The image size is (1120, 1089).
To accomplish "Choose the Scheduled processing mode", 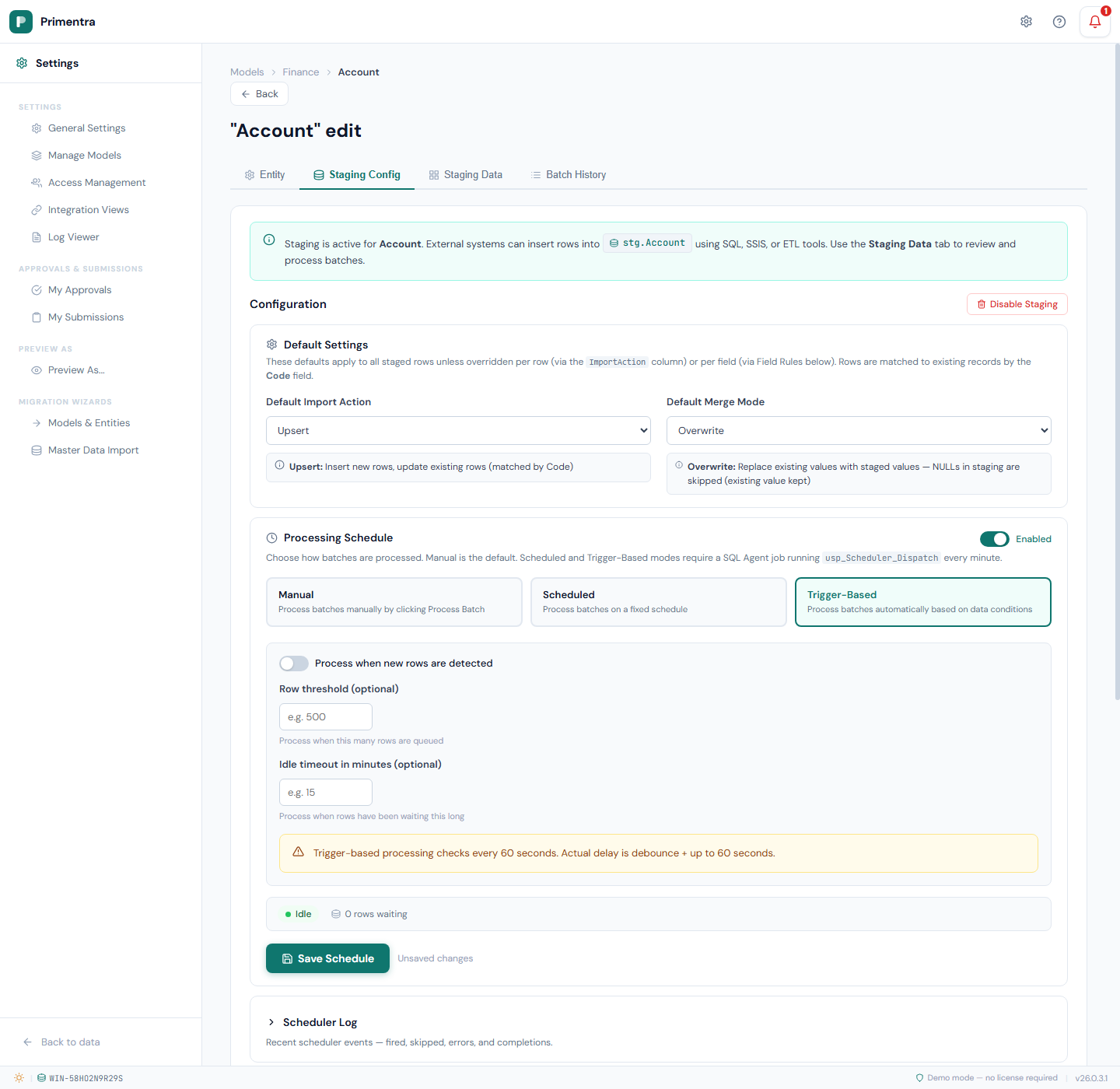I will [x=658, y=601].
